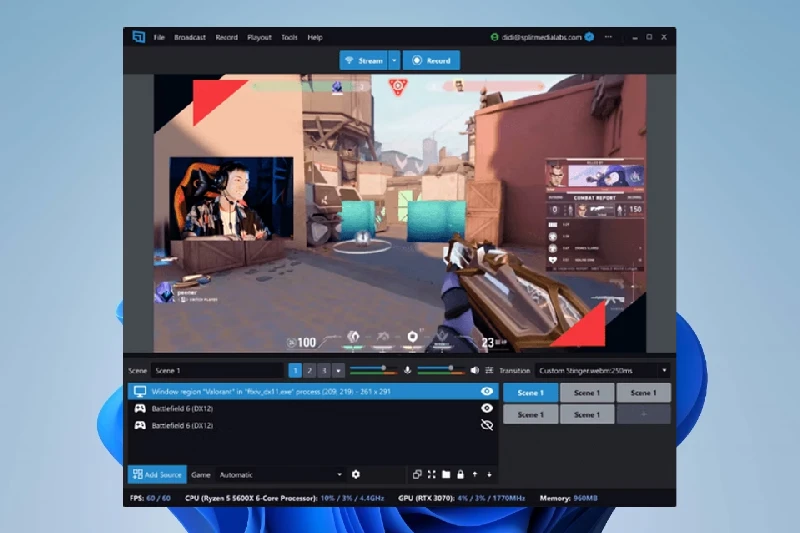Open the Help menu
The image size is (800, 533).
[315, 37]
